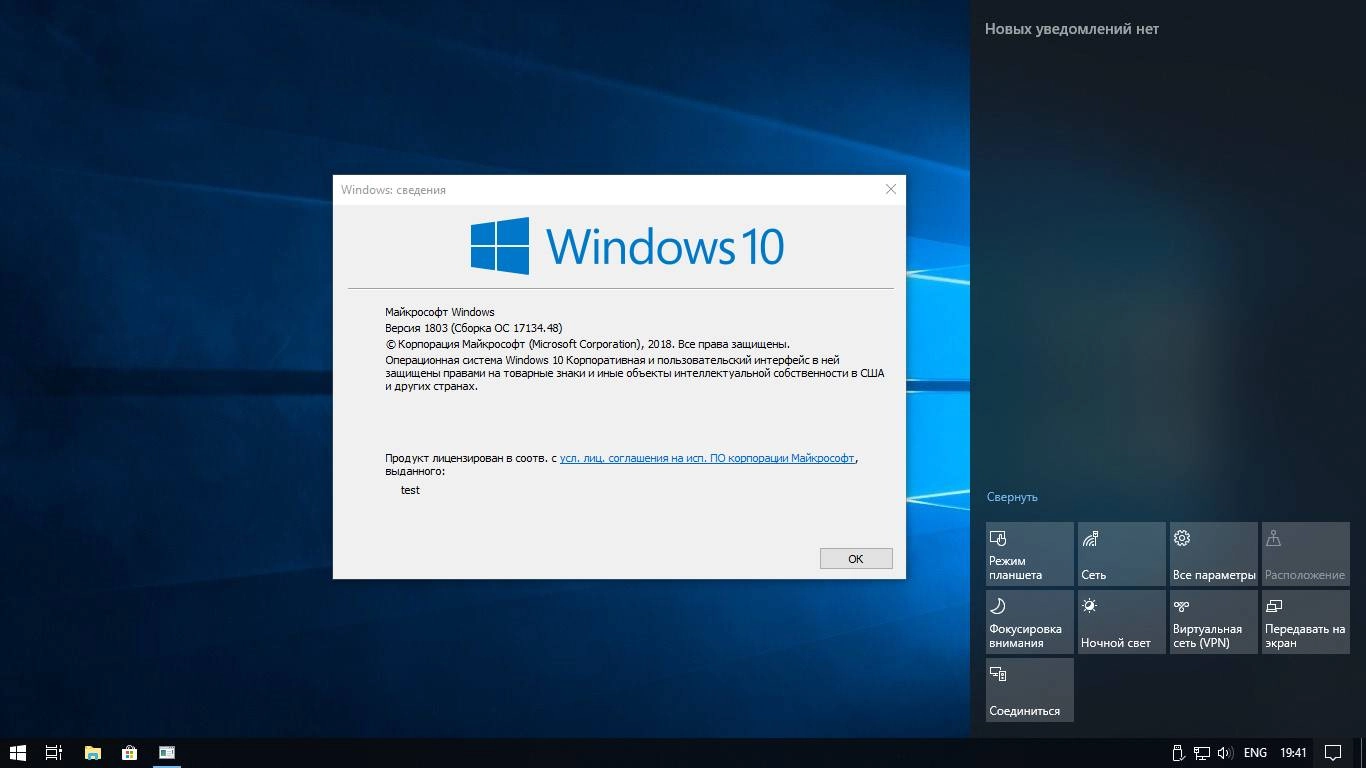Enable Ночной свет tile
The width and height of the screenshot is (1366, 768).
tap(1122, 622)
